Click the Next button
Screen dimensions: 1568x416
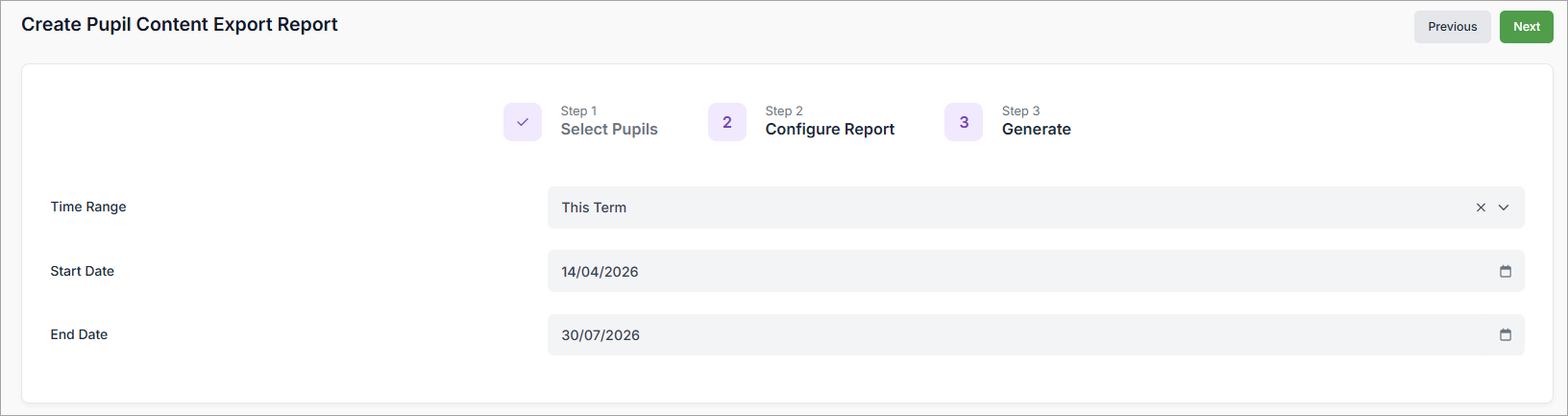1527,27
